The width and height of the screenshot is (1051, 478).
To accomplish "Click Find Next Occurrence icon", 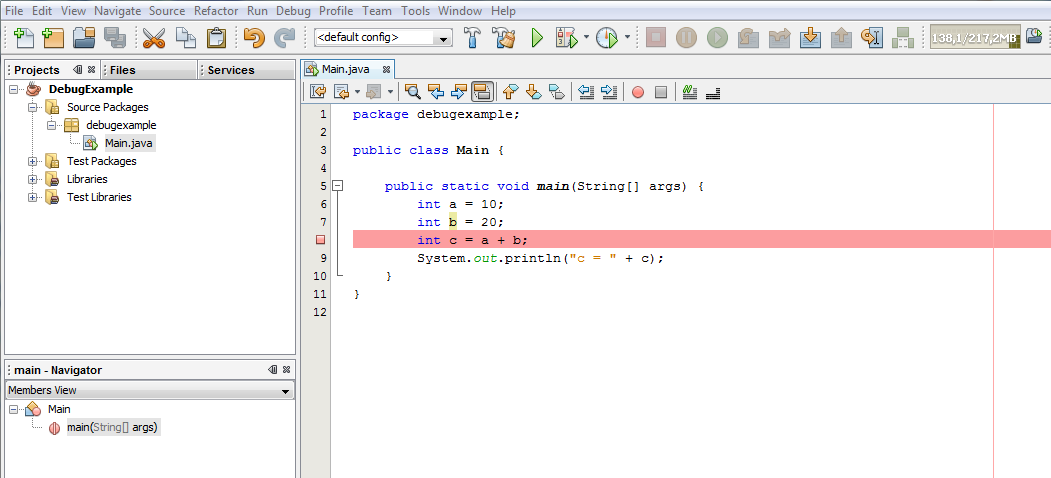I will point(458,92).
